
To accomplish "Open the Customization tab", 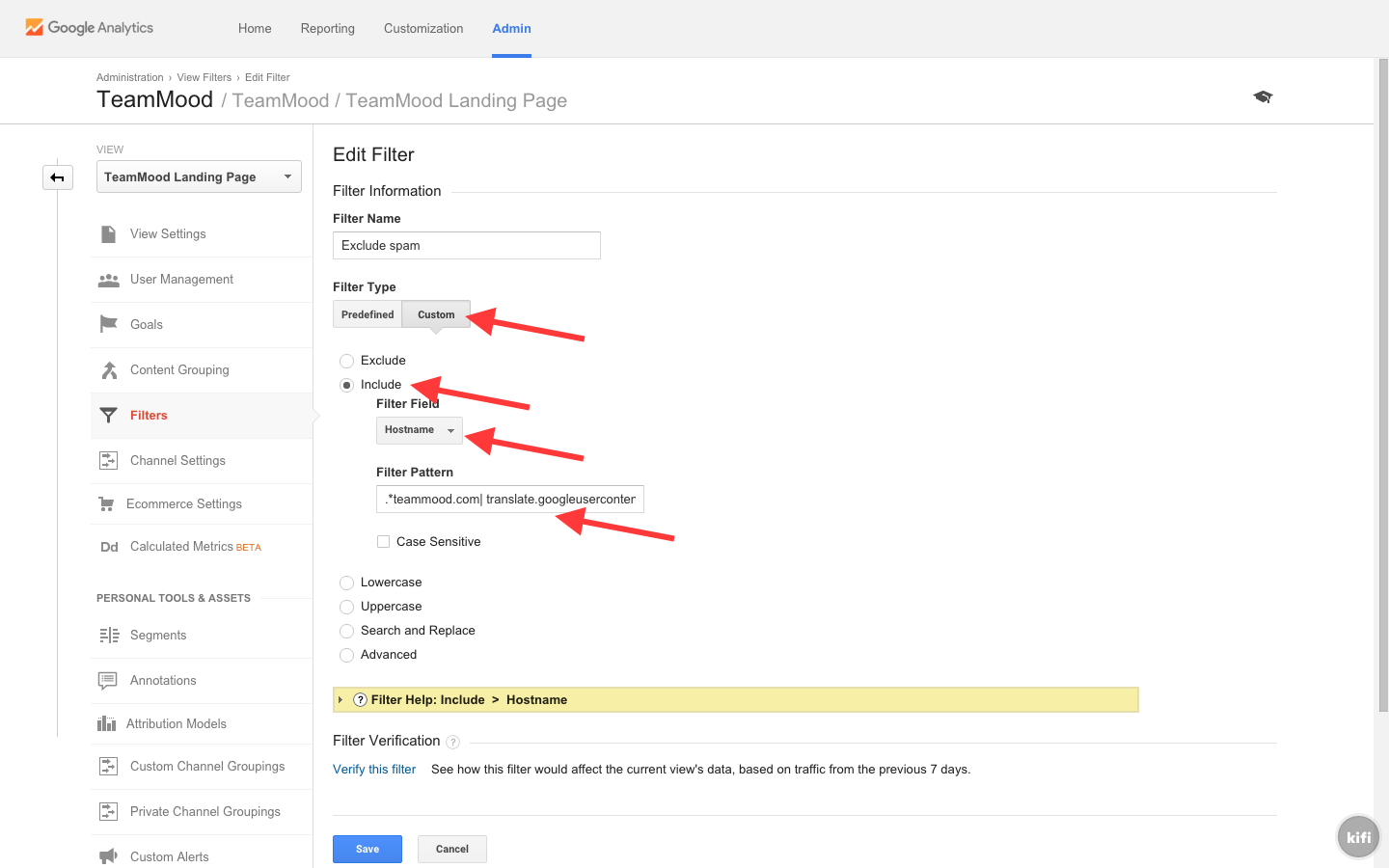I will coord(423,28).
